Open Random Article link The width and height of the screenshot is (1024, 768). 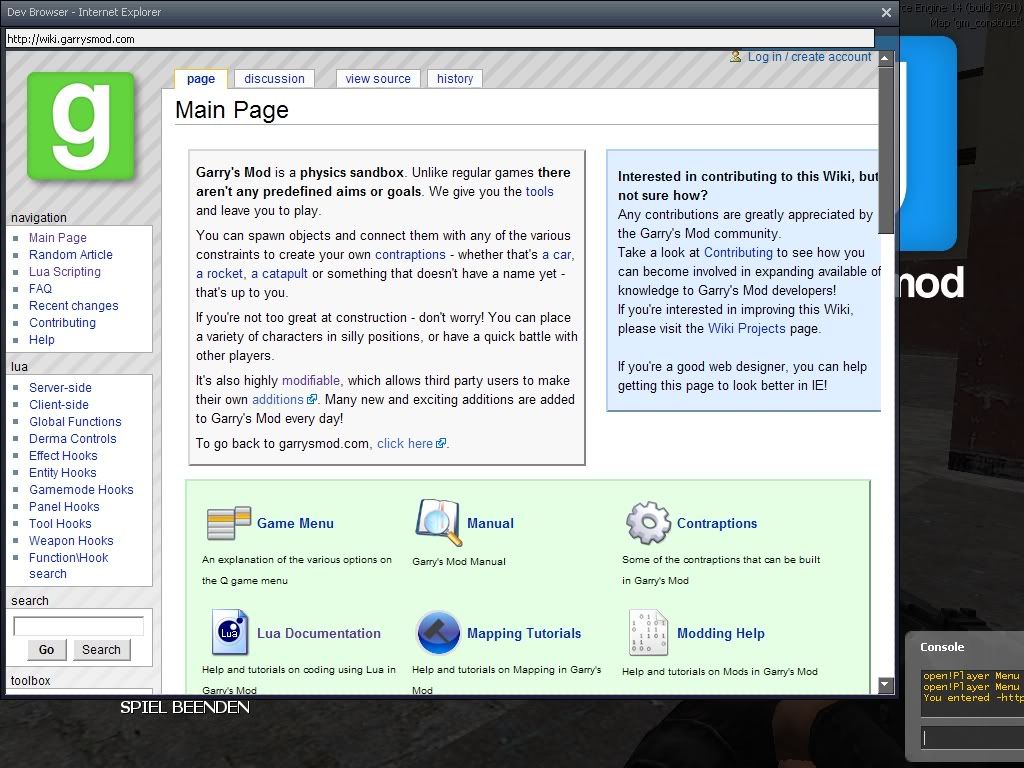pos(71,255)
